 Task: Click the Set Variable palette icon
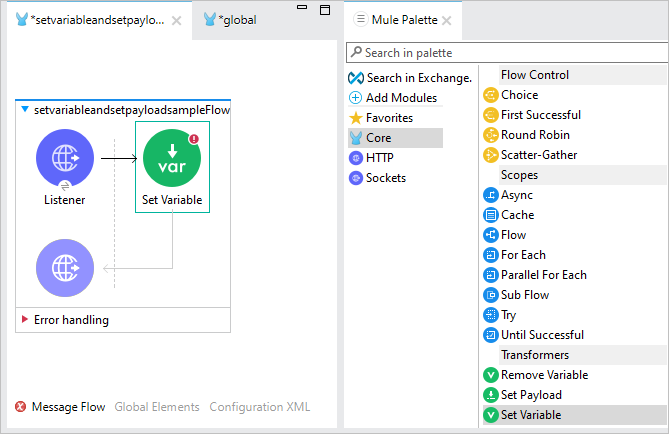pos(491,415)
